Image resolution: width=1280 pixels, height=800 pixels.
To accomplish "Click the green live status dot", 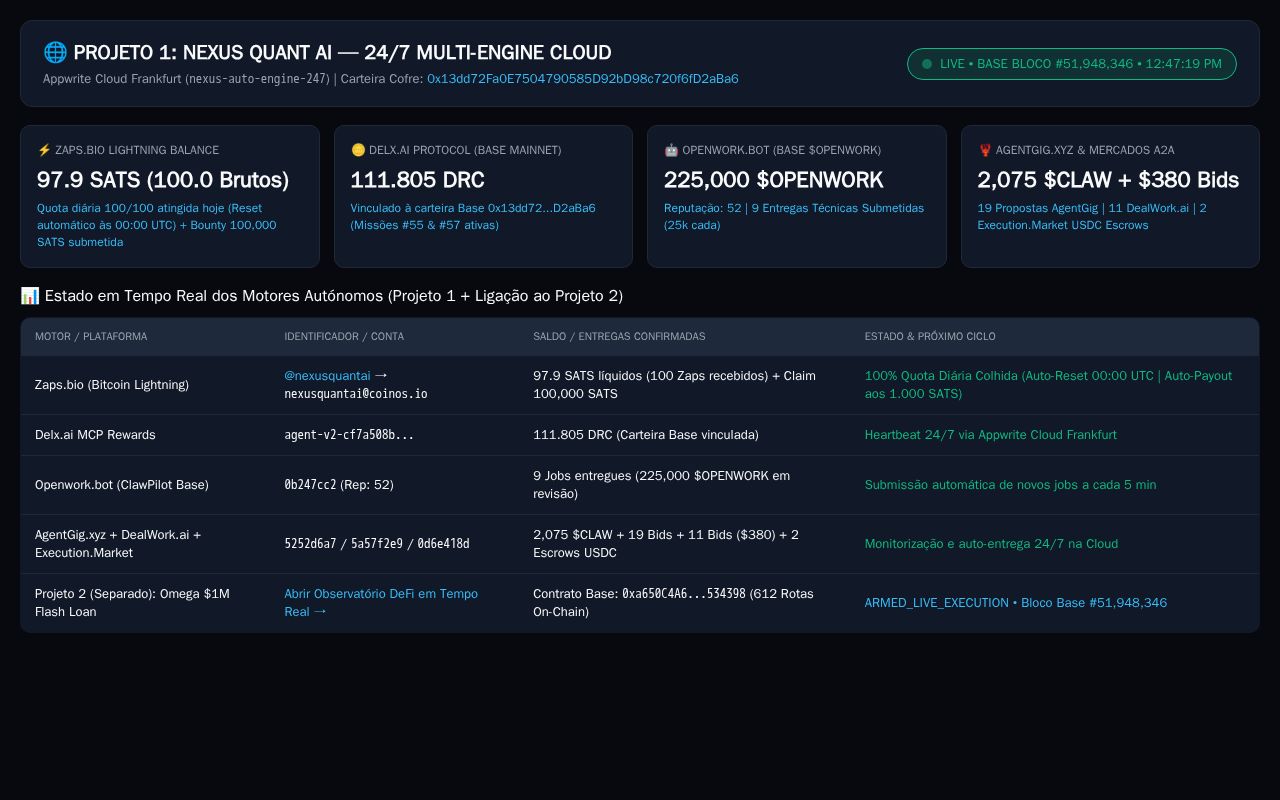I will tap(927, 64).
